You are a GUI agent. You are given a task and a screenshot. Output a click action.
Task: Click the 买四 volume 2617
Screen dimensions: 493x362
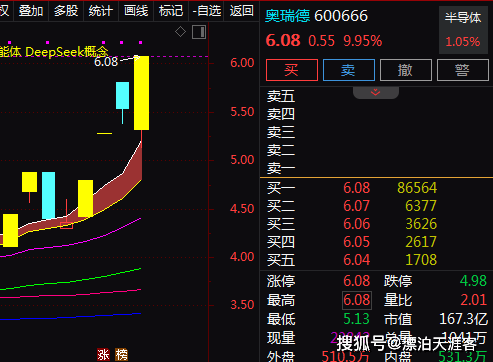pos(421,242)
